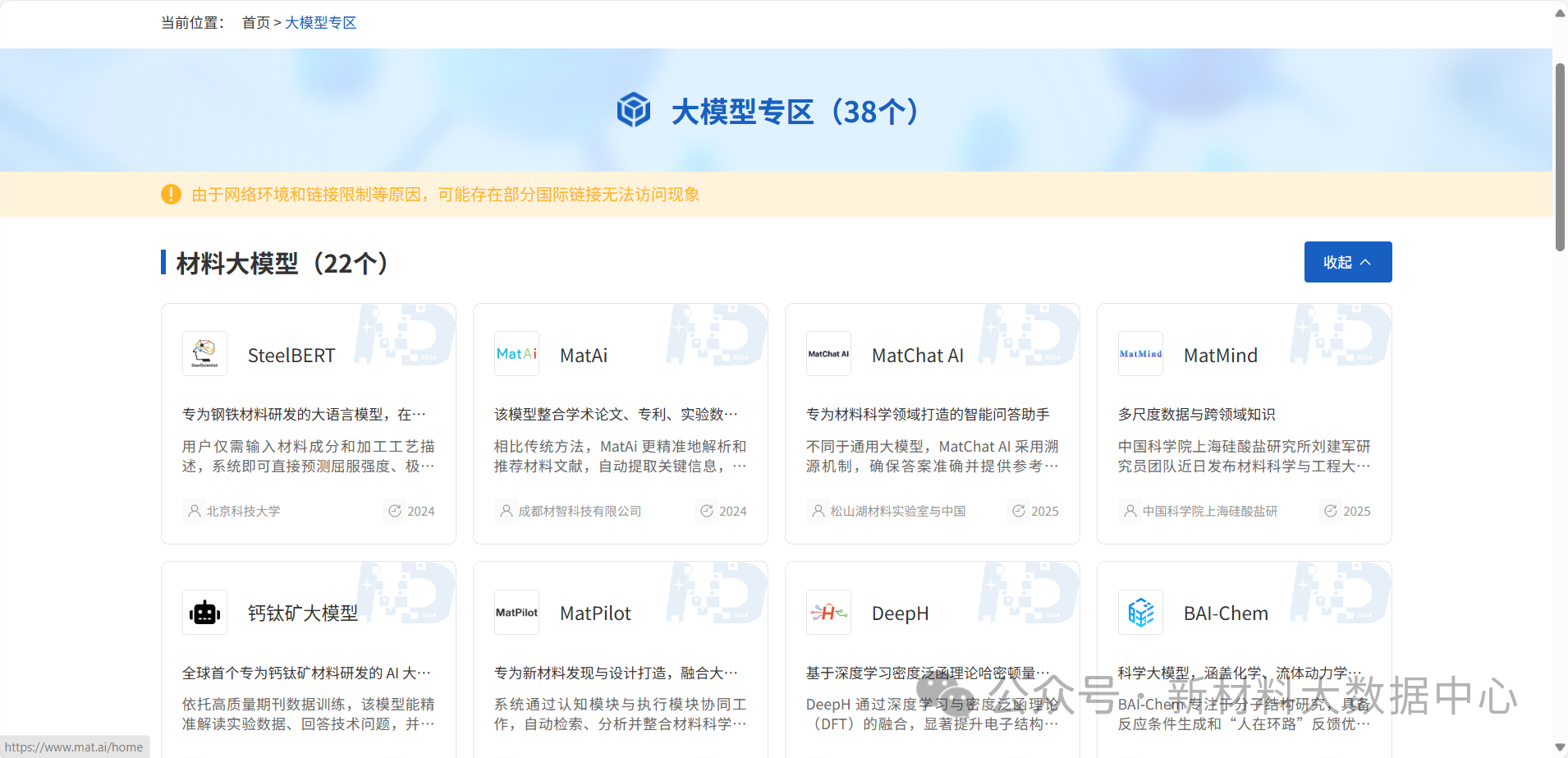This screenshot has width=1568, height=758.
Task: Click the cube icon beside 大模型专区 title
Action: click(x=634, y=110)
